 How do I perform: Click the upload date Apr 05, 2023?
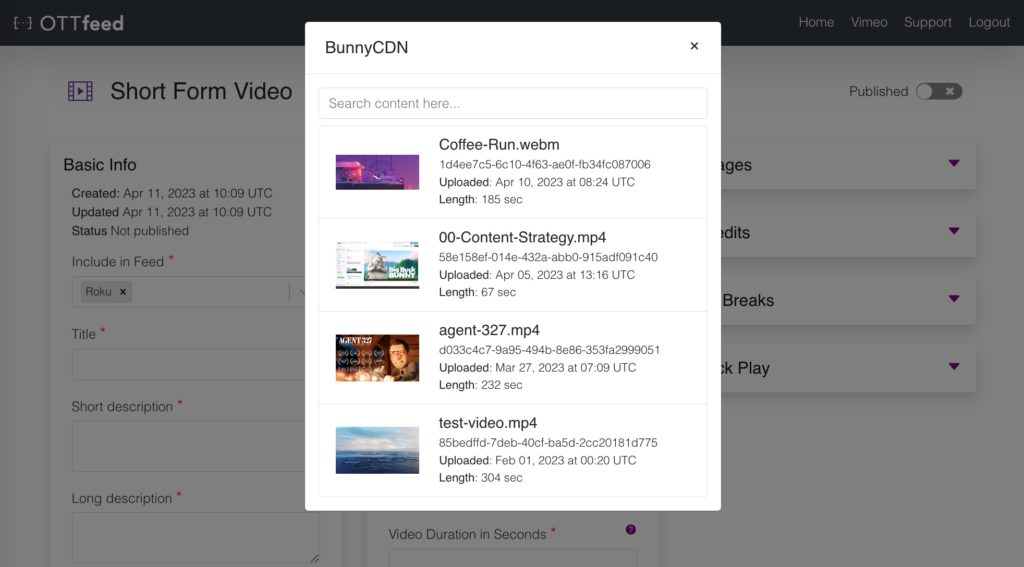(565, 275)
